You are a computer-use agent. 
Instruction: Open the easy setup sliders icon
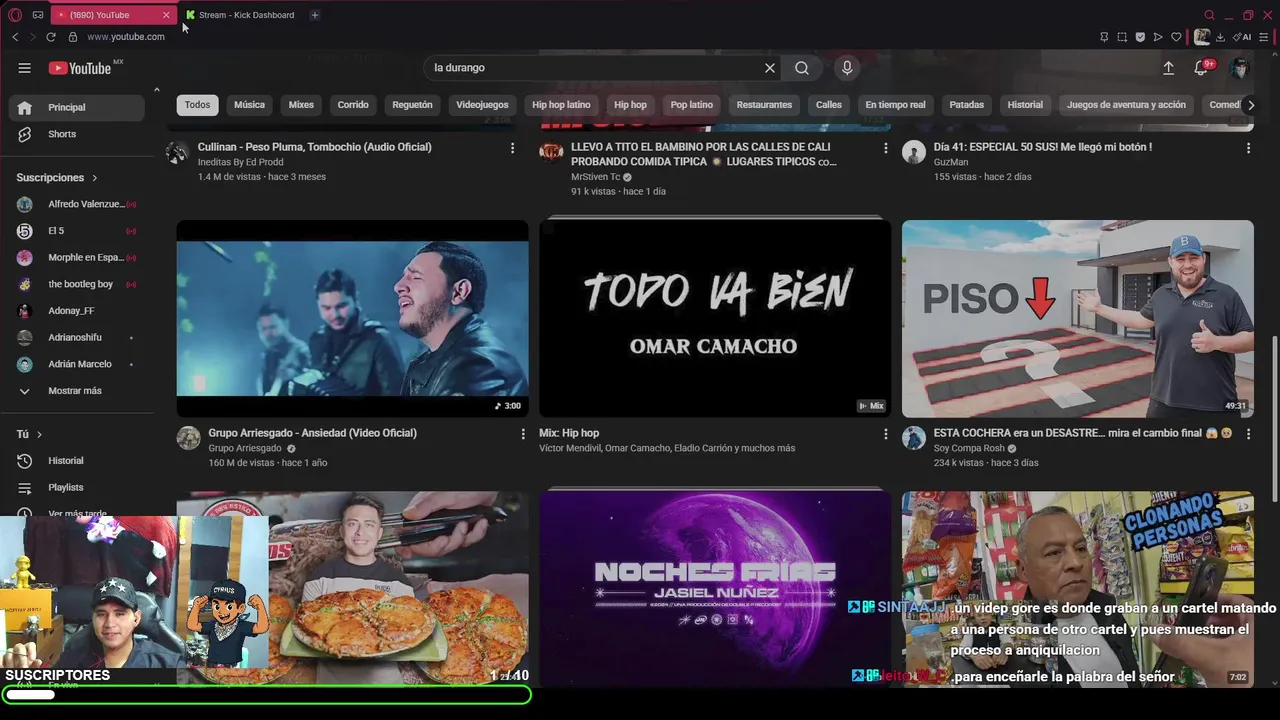(1265, 37)
